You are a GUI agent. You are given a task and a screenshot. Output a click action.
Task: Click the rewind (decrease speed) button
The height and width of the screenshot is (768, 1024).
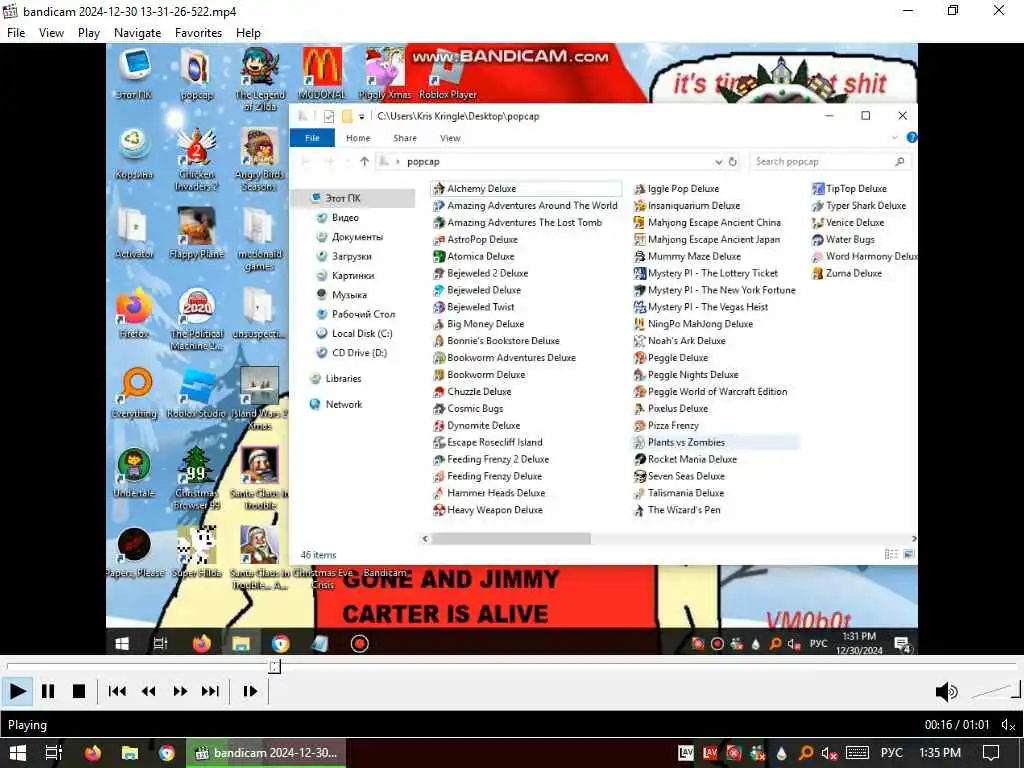pos(148,691)
